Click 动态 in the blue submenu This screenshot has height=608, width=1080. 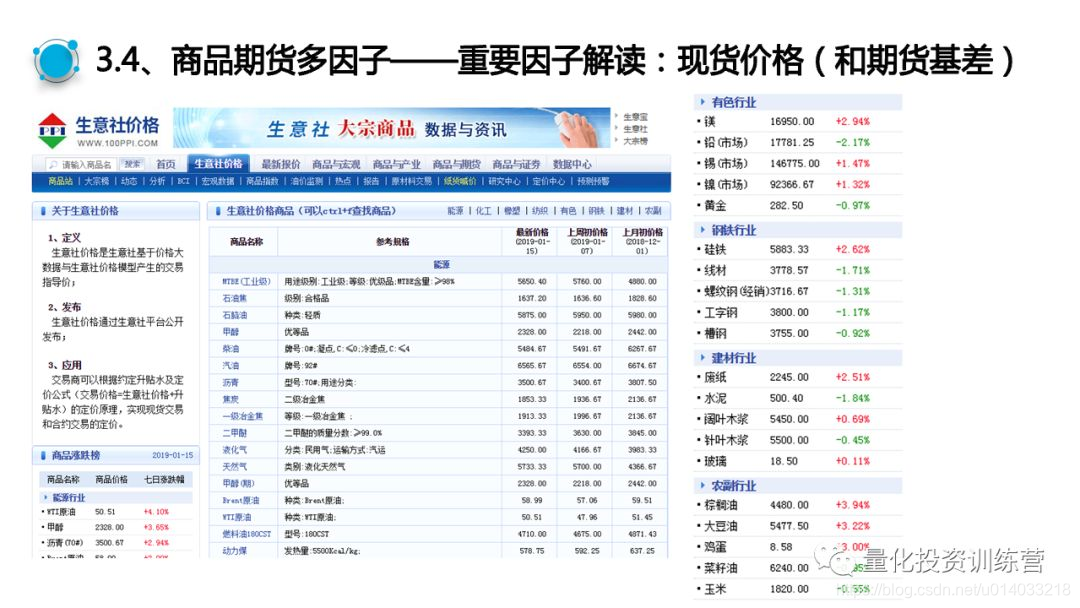(129, 181)
